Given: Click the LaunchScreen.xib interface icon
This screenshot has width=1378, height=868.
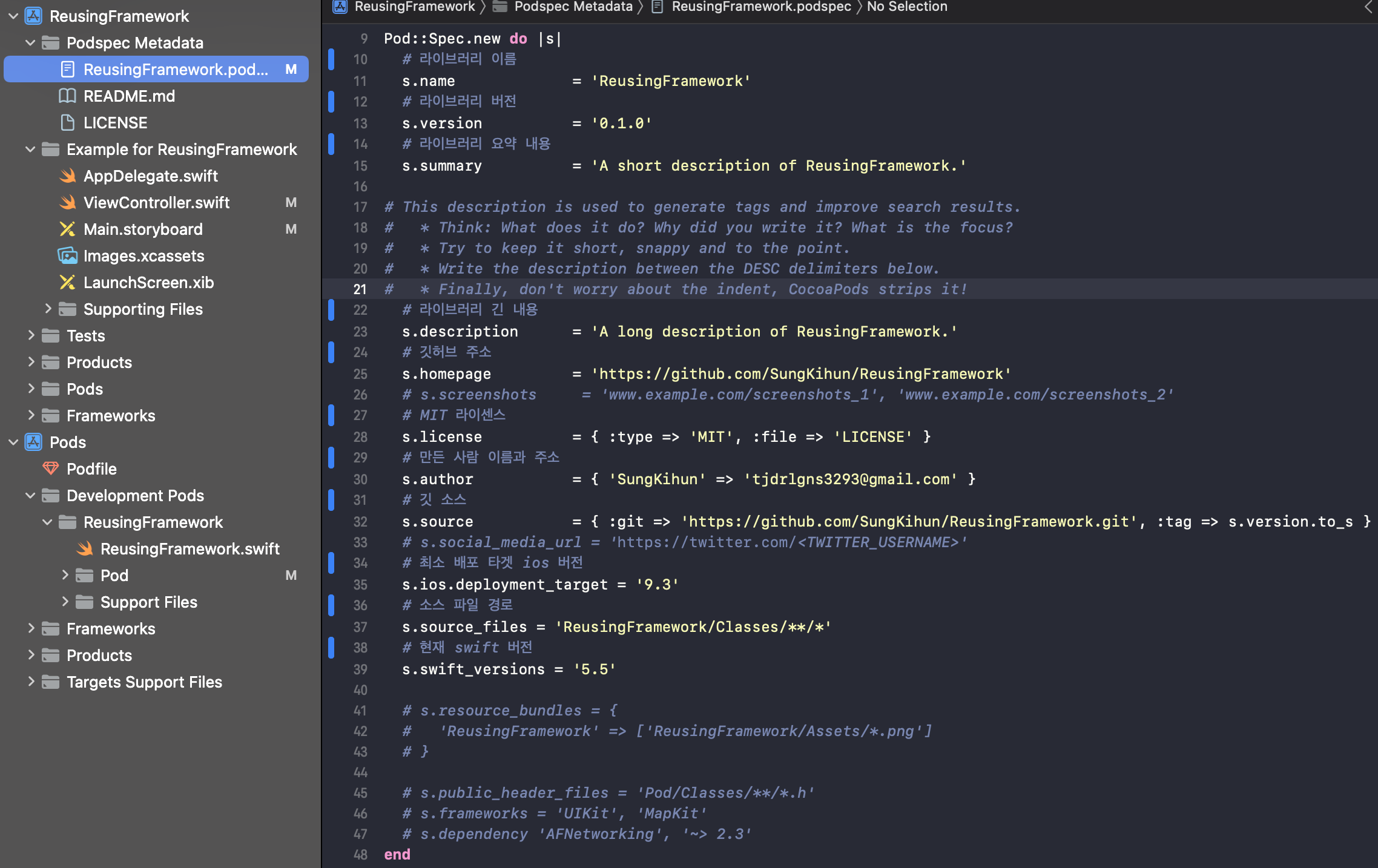Looking at the screenshot, I should coord(67,283).
